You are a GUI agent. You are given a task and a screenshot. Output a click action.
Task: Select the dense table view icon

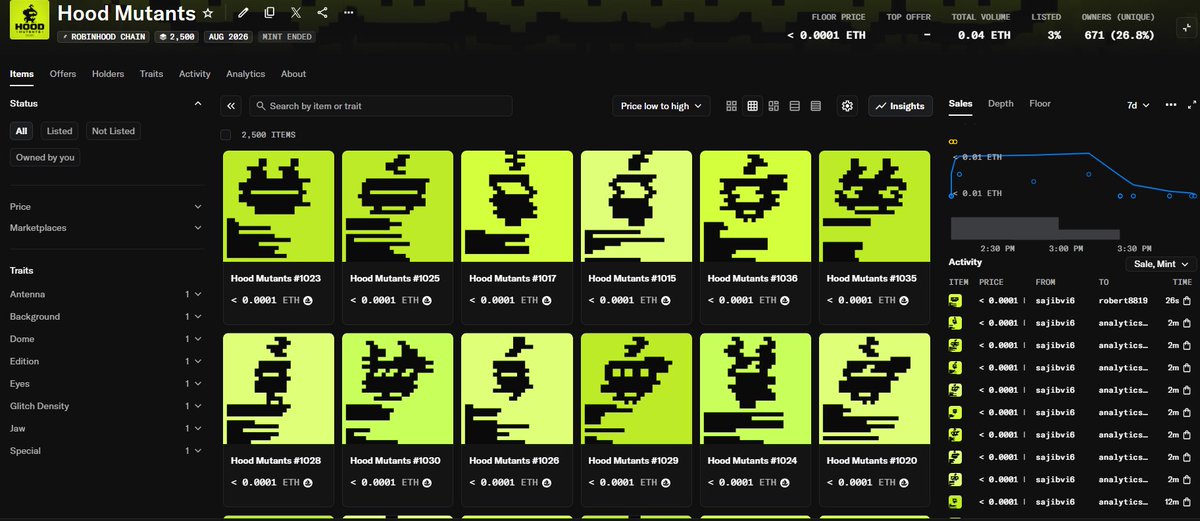(x=816, y=106)
